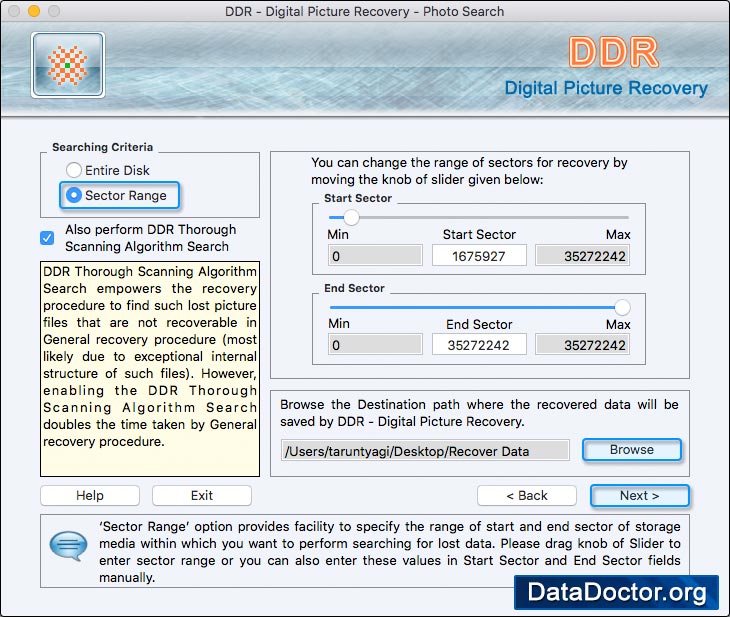
Task: Click the yellow minimize window button
Action: click(34, 11)
